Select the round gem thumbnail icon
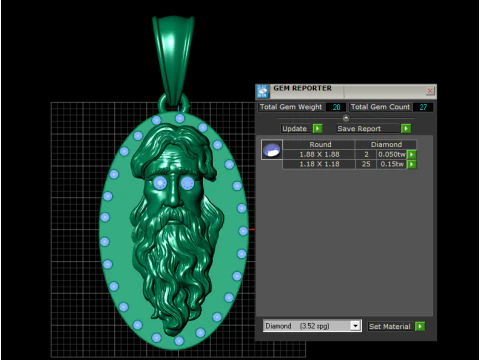Screen dimensions: 480x360 coord(272,150)
